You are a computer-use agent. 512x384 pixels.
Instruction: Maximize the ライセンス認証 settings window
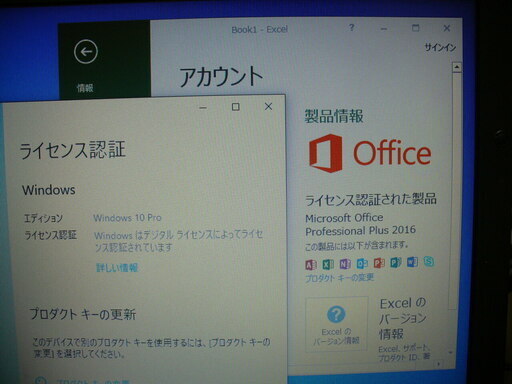point(236,107)
